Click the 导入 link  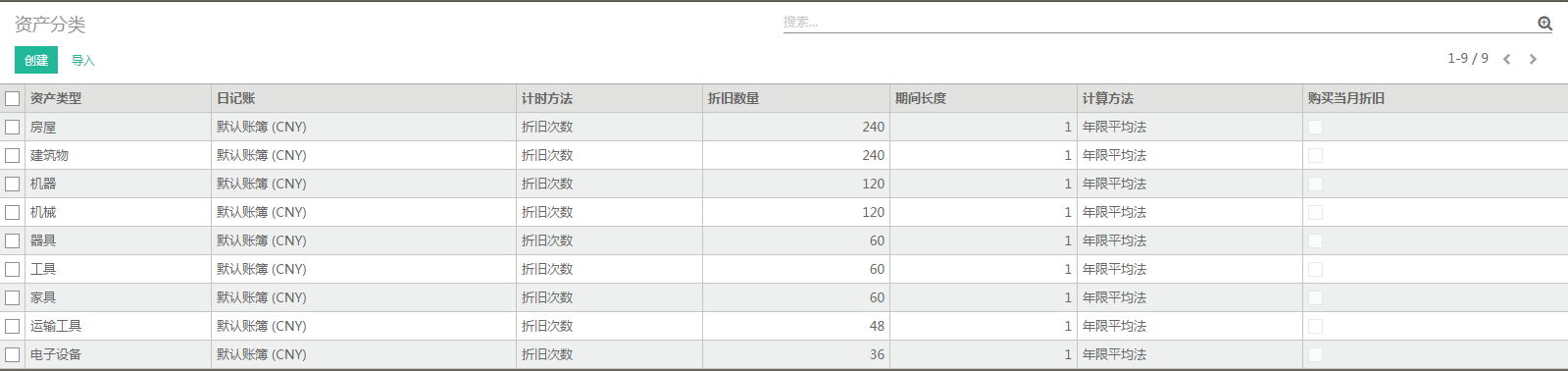tap(82, 61)
